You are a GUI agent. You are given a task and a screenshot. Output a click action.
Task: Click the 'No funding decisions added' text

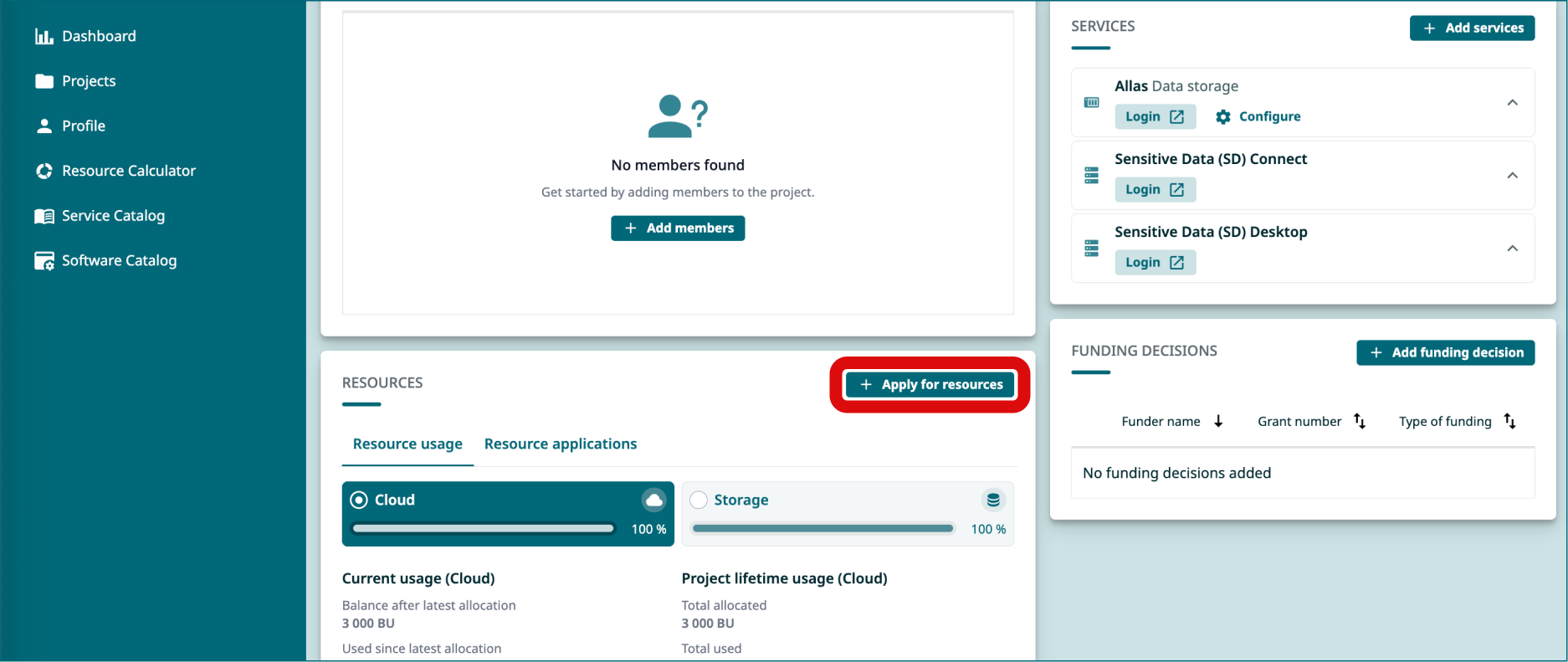1176,473
